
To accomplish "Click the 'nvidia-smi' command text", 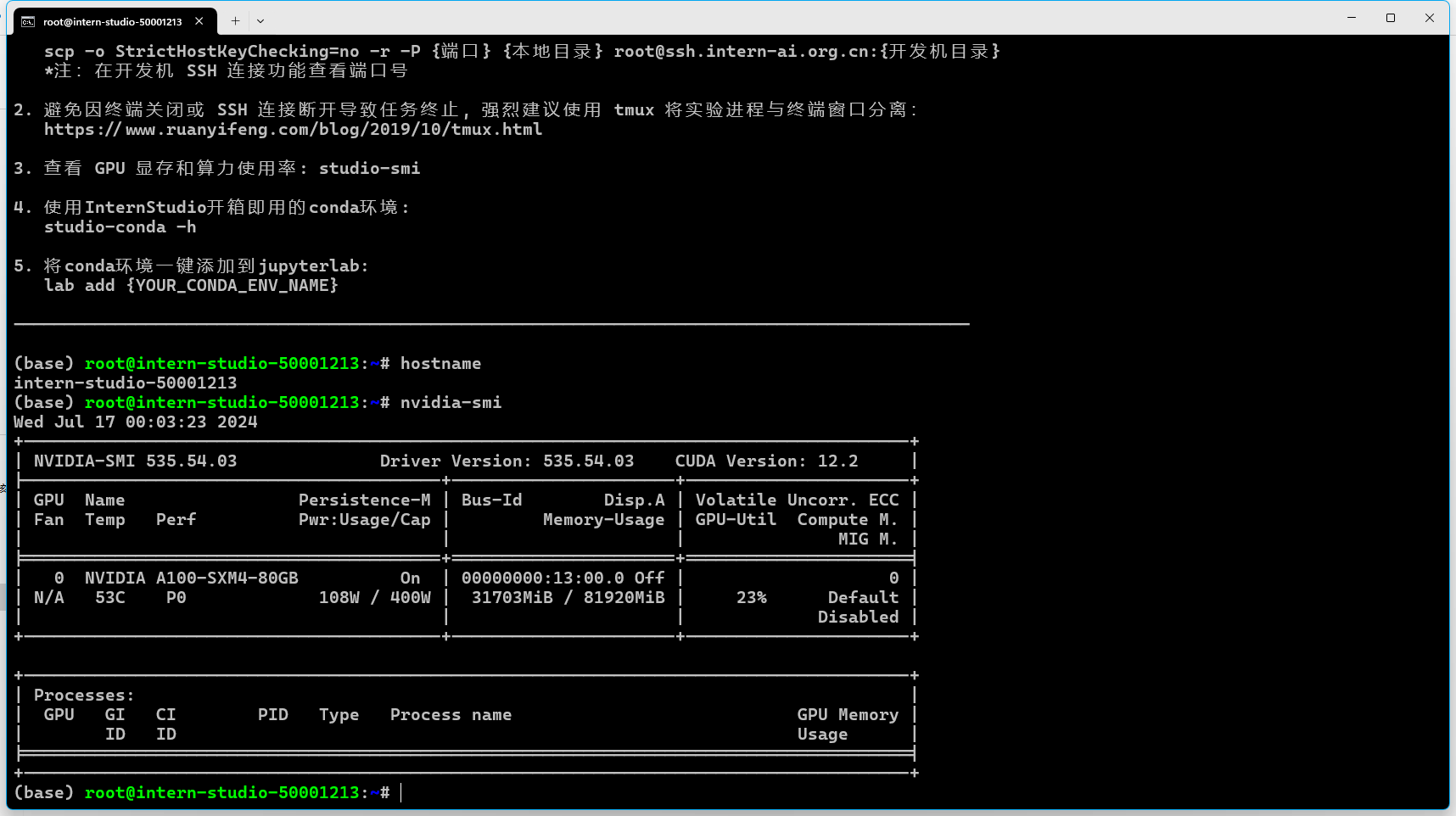I will point(451,403).
